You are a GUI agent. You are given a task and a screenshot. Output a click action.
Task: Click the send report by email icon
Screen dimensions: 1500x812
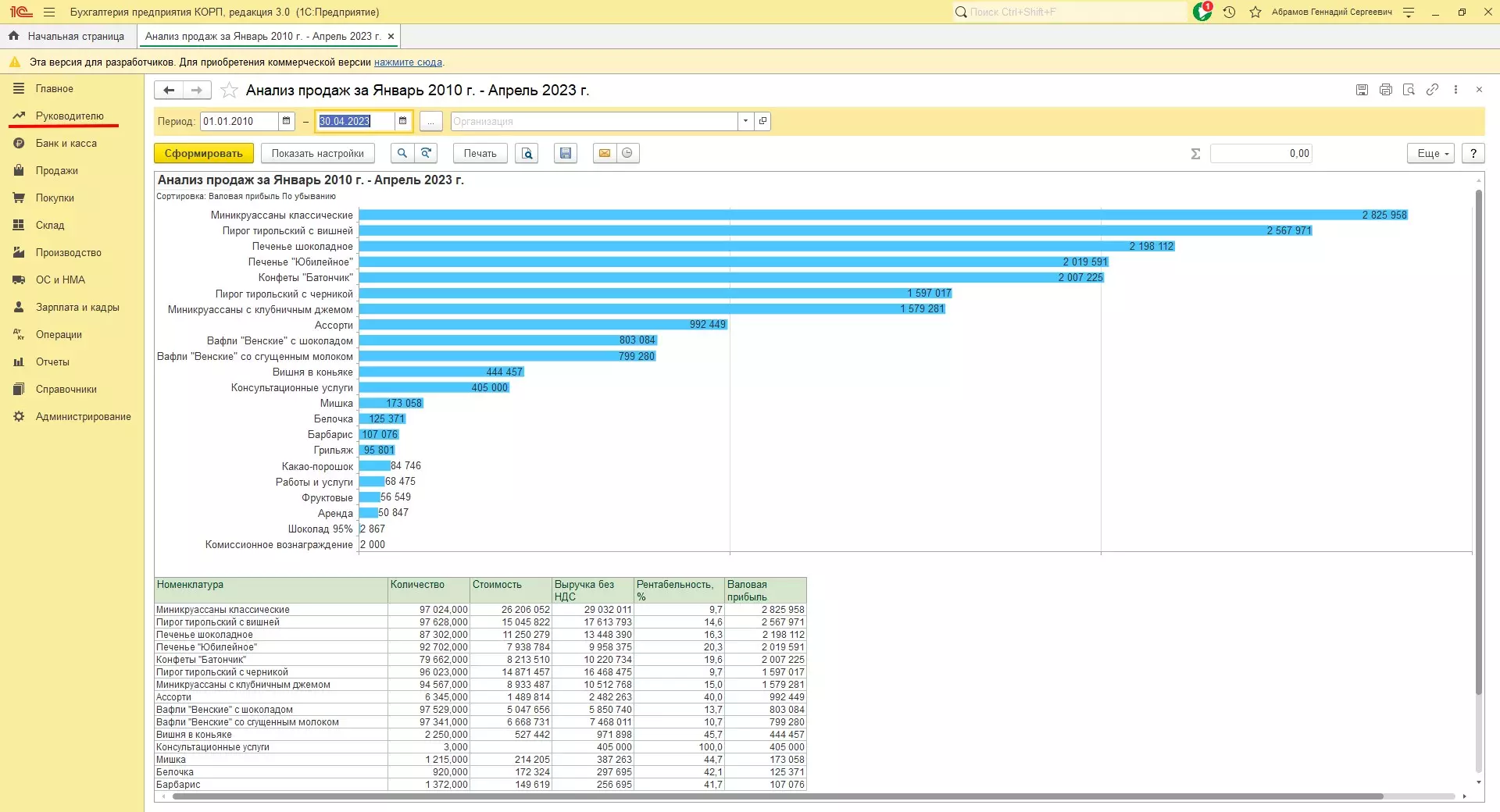(604, 154)
